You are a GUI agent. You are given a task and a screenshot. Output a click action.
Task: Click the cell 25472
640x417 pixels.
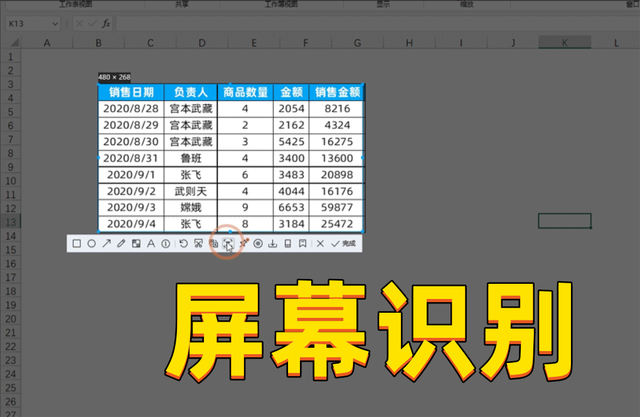(337, 224)
